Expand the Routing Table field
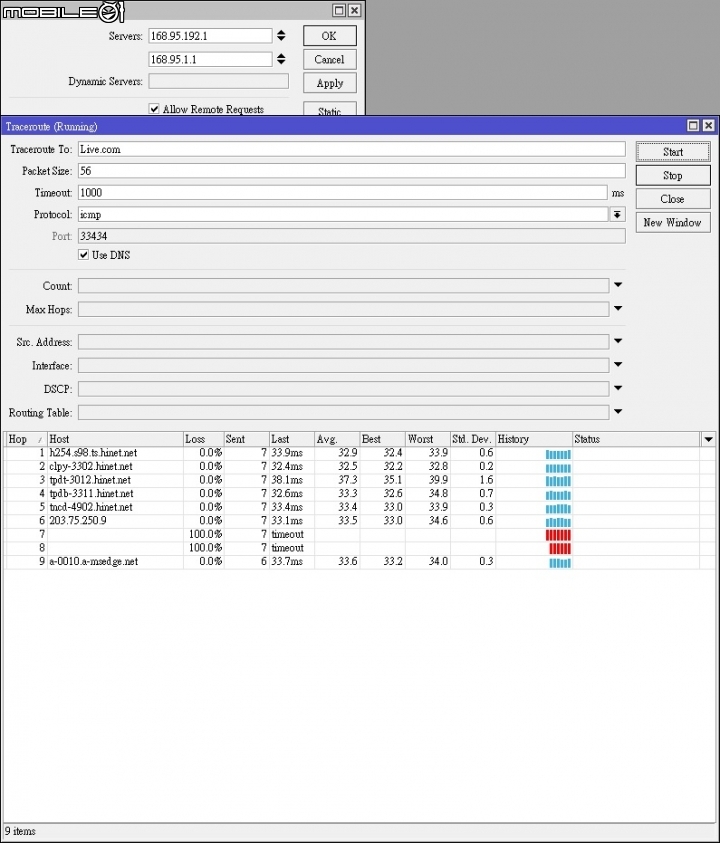This screenshot has width=720, height=843. [618, 412]
